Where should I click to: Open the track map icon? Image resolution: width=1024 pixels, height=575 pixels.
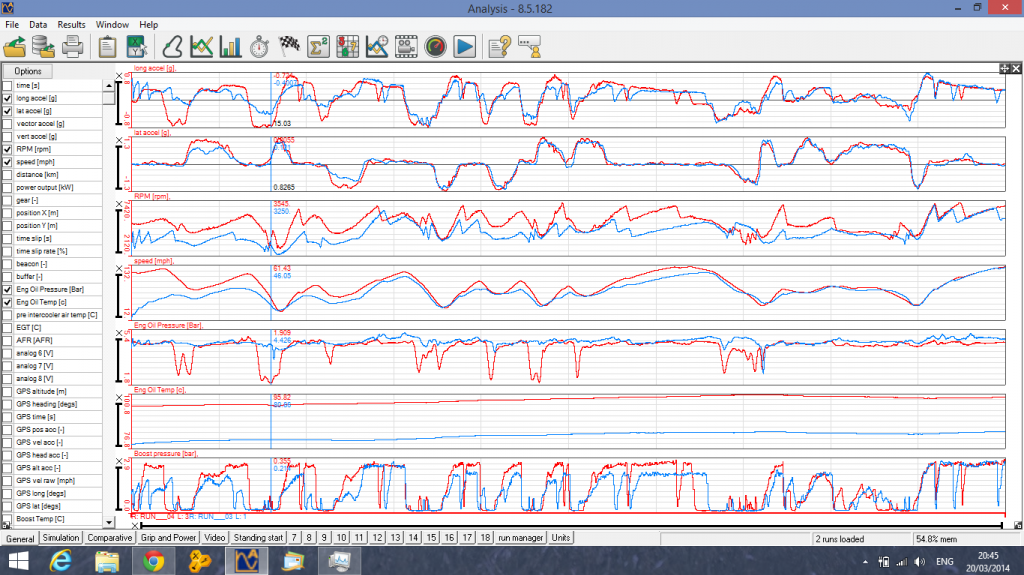coord(173,46)
